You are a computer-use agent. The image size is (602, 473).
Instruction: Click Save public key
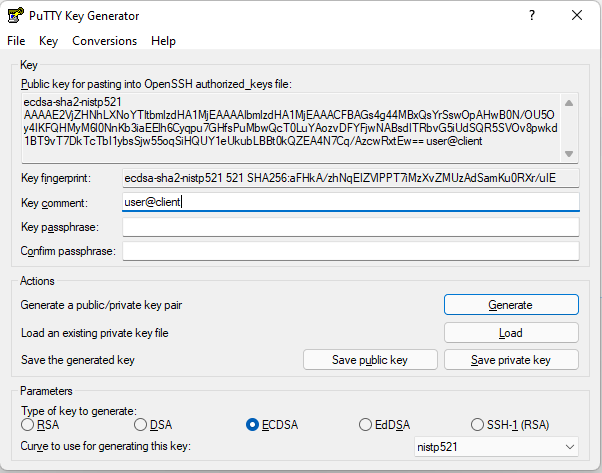pos(370,360)
